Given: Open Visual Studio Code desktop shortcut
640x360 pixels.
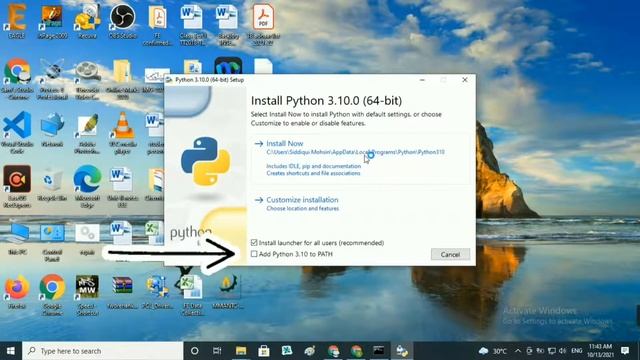Looking at the screenshot, I should tap(17, 132).
